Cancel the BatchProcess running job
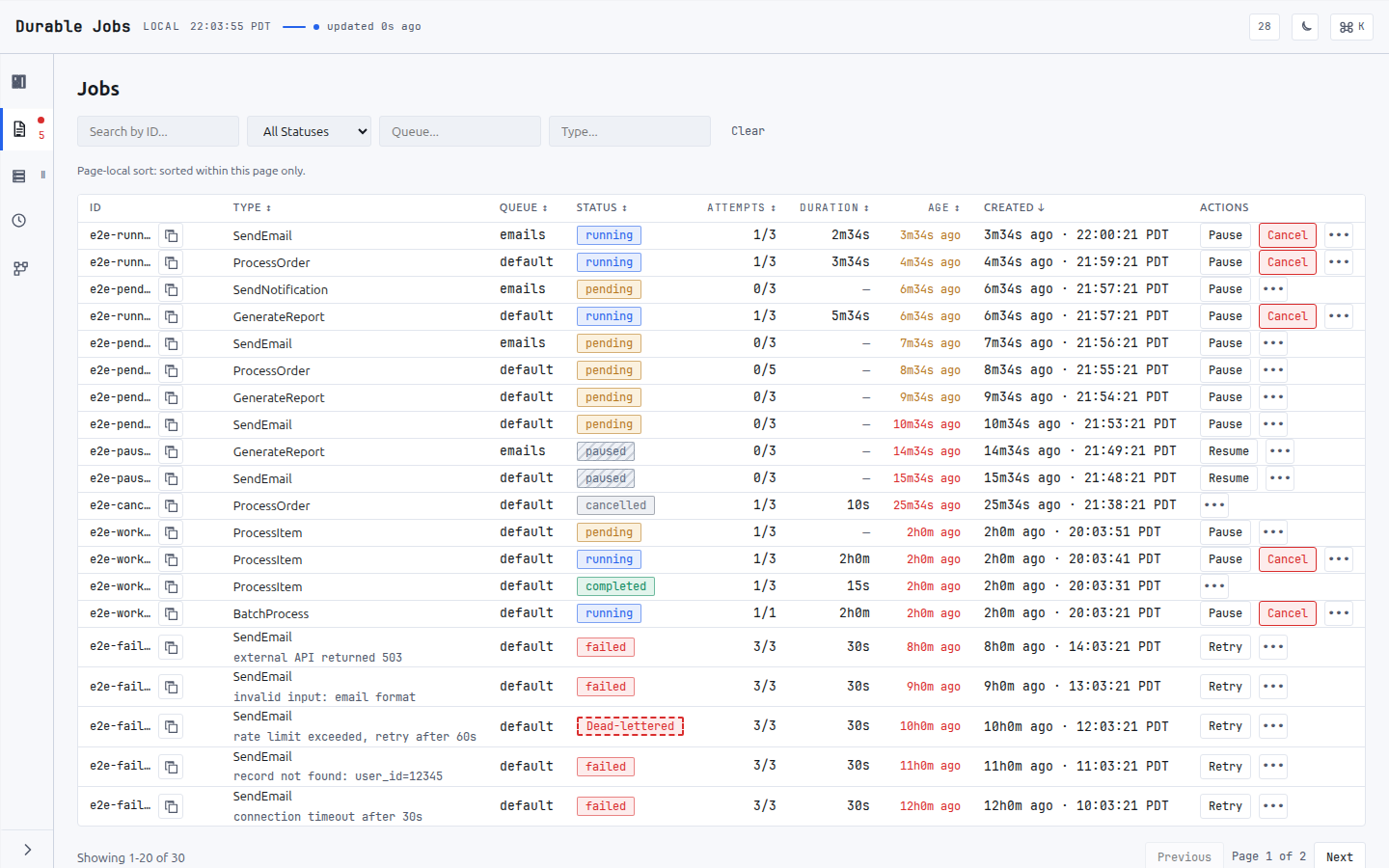Image resolution: width=1389 pixels, height=868 pixels. click(x=1288, y=613)
